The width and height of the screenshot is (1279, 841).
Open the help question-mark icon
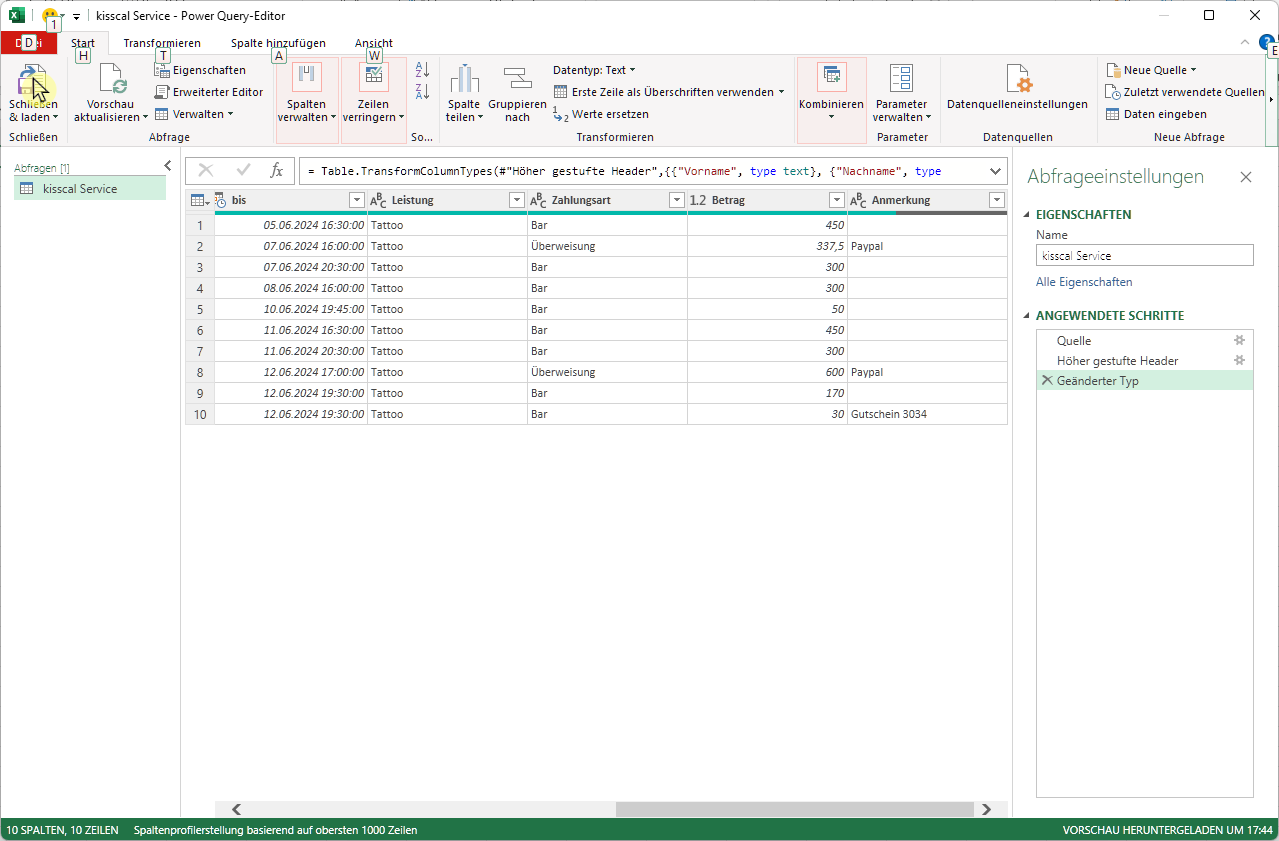[x=1266, y=42]
